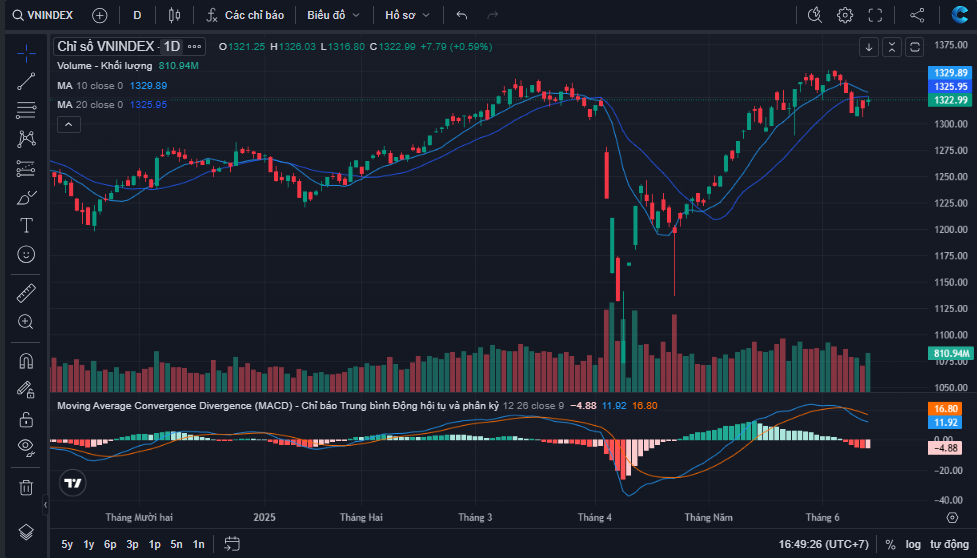Select the Text annotation tool
The width and height of the screenshot is (977, 558).
click(26, 225)
